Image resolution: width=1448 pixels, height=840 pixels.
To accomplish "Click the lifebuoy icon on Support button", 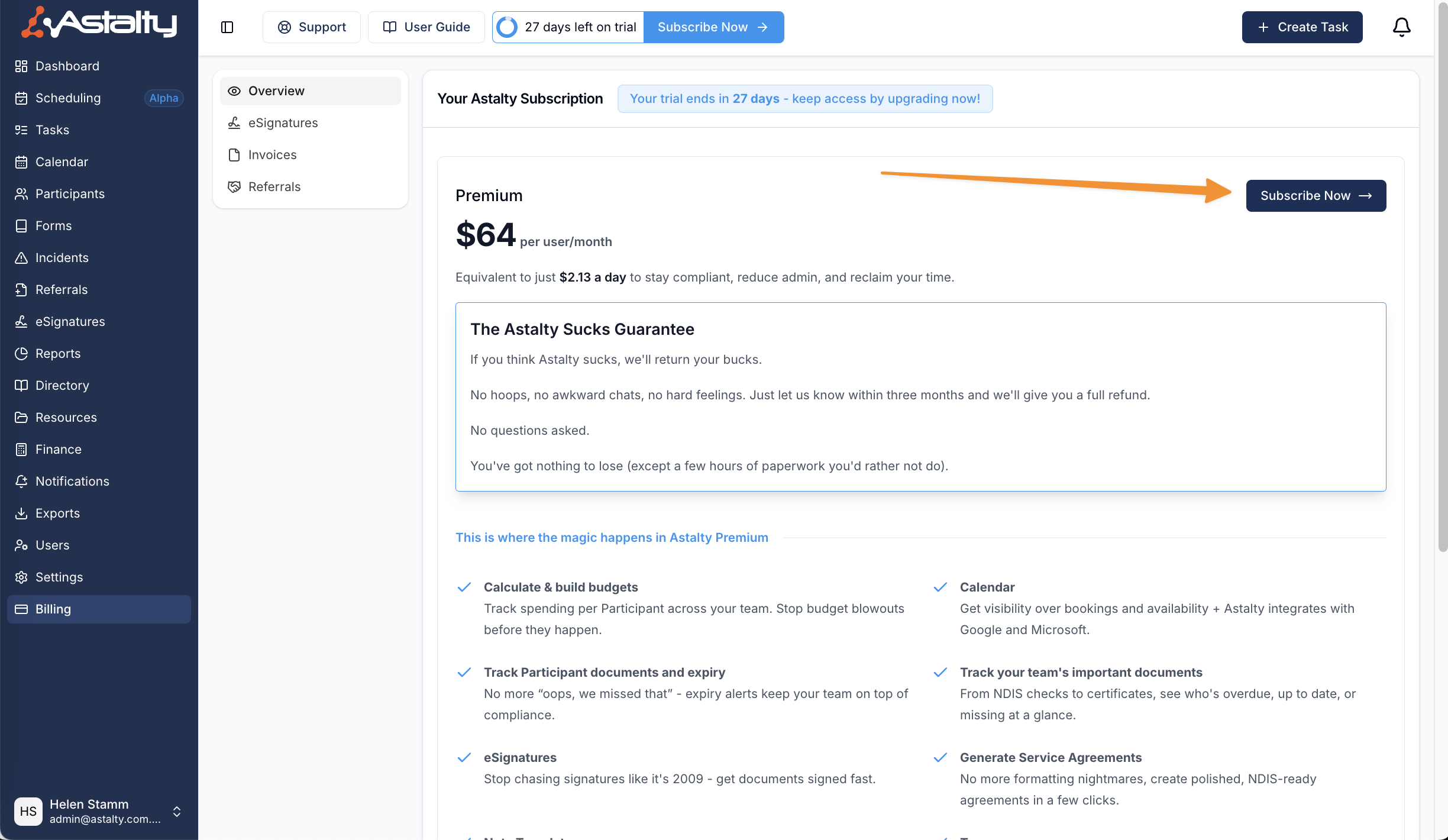I will [x=285, y=27].
